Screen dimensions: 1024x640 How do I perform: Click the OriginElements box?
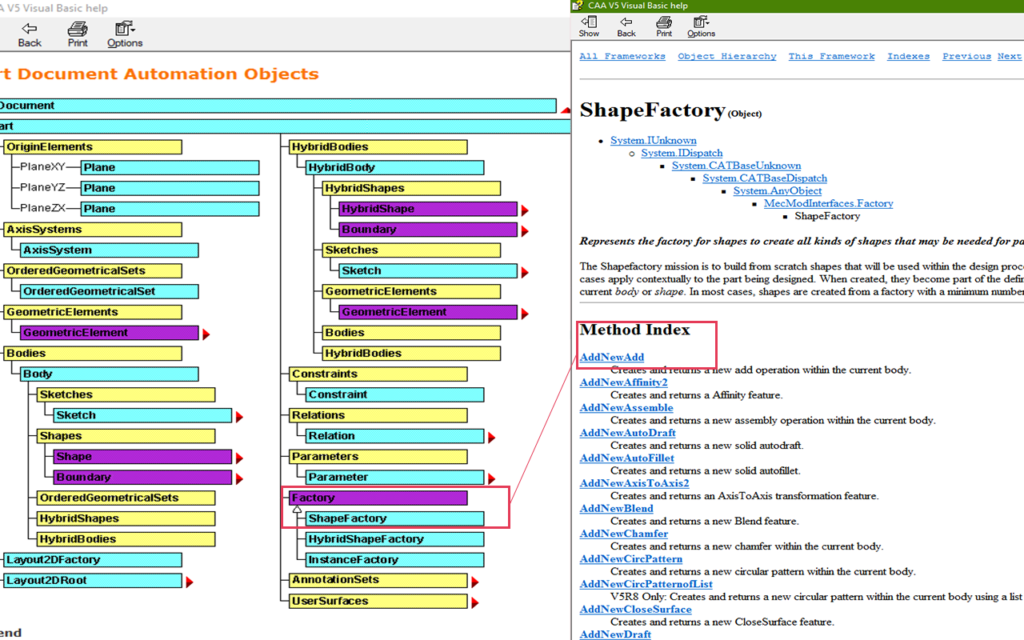click(x=93, y=147)
